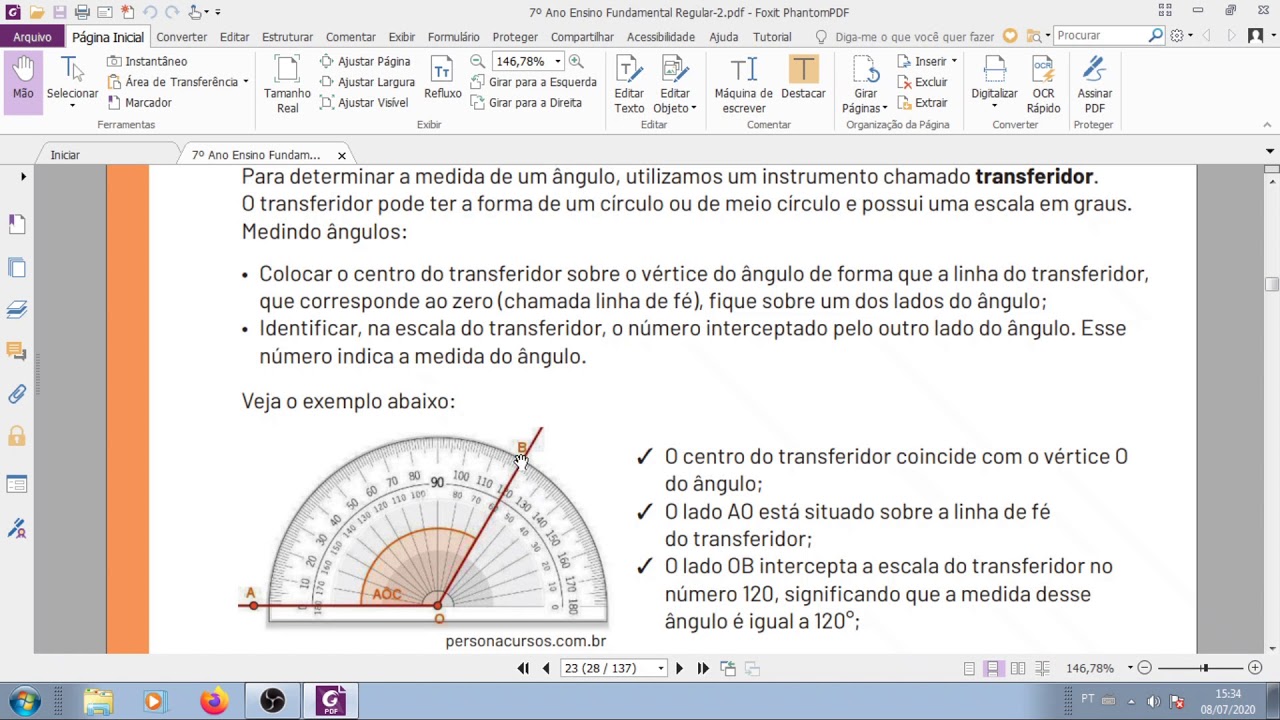Run OCR Rápido

tap(1043, 85)
